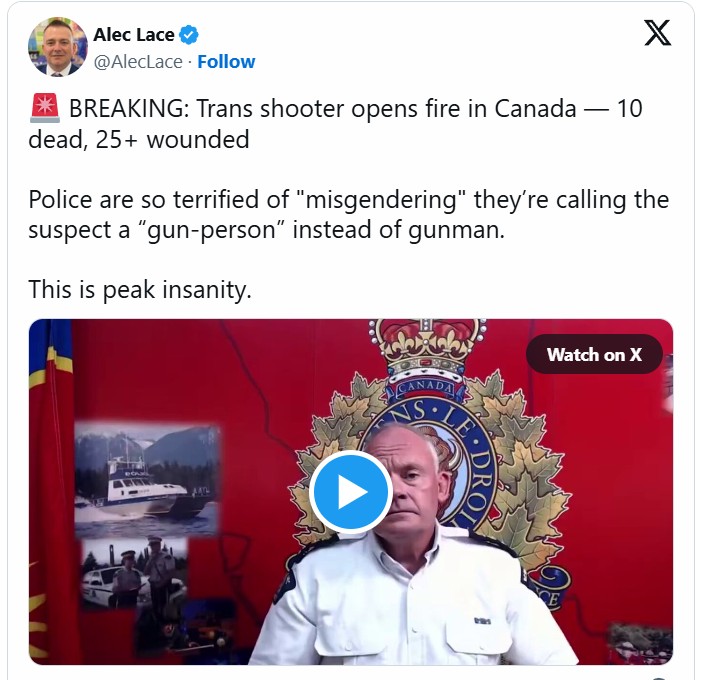Click the officers beside patrol car photo
The width and height of the screenshot is (705, 680).
click(135, 573)
